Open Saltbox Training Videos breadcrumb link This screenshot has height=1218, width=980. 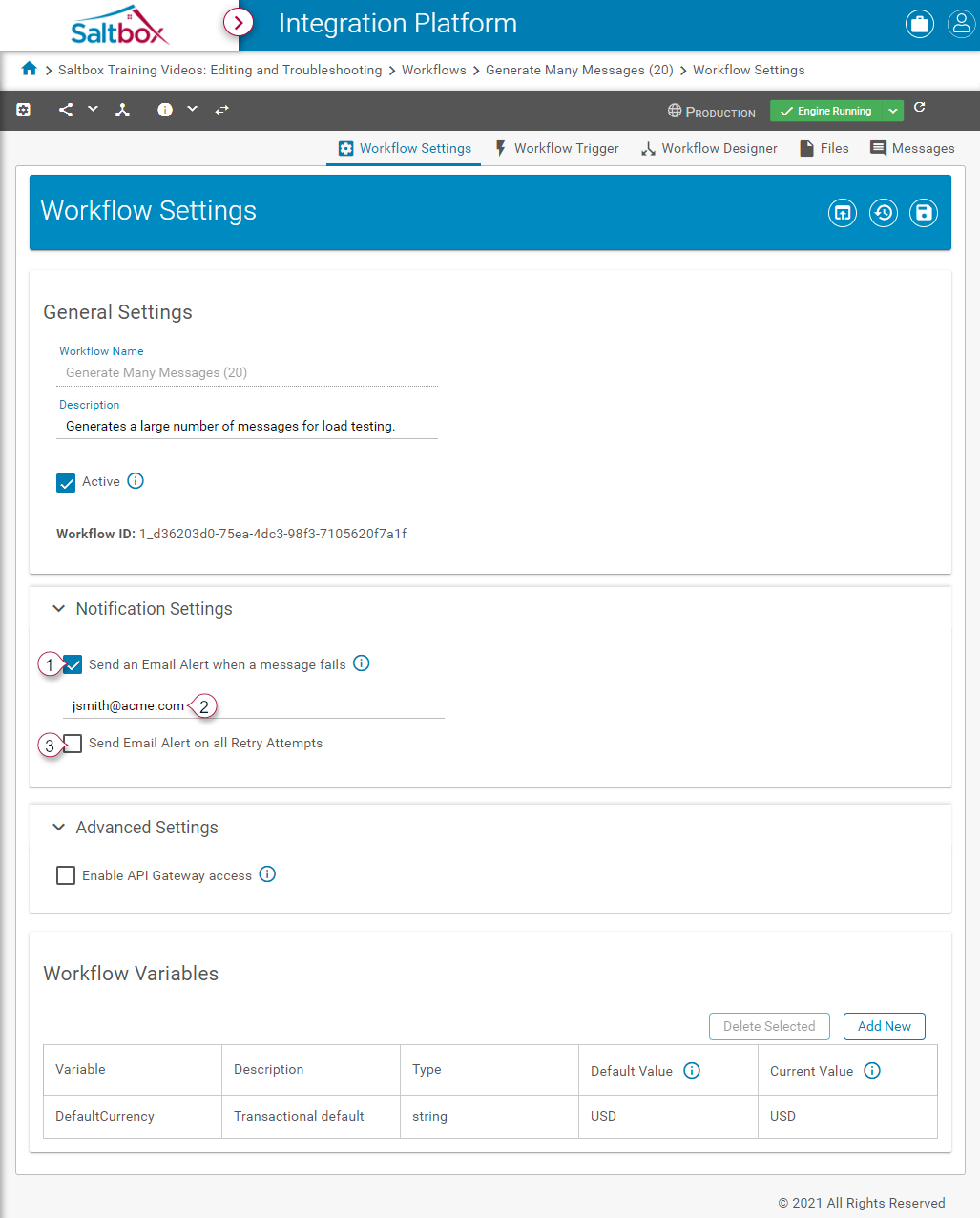click(x=219, y=70)
